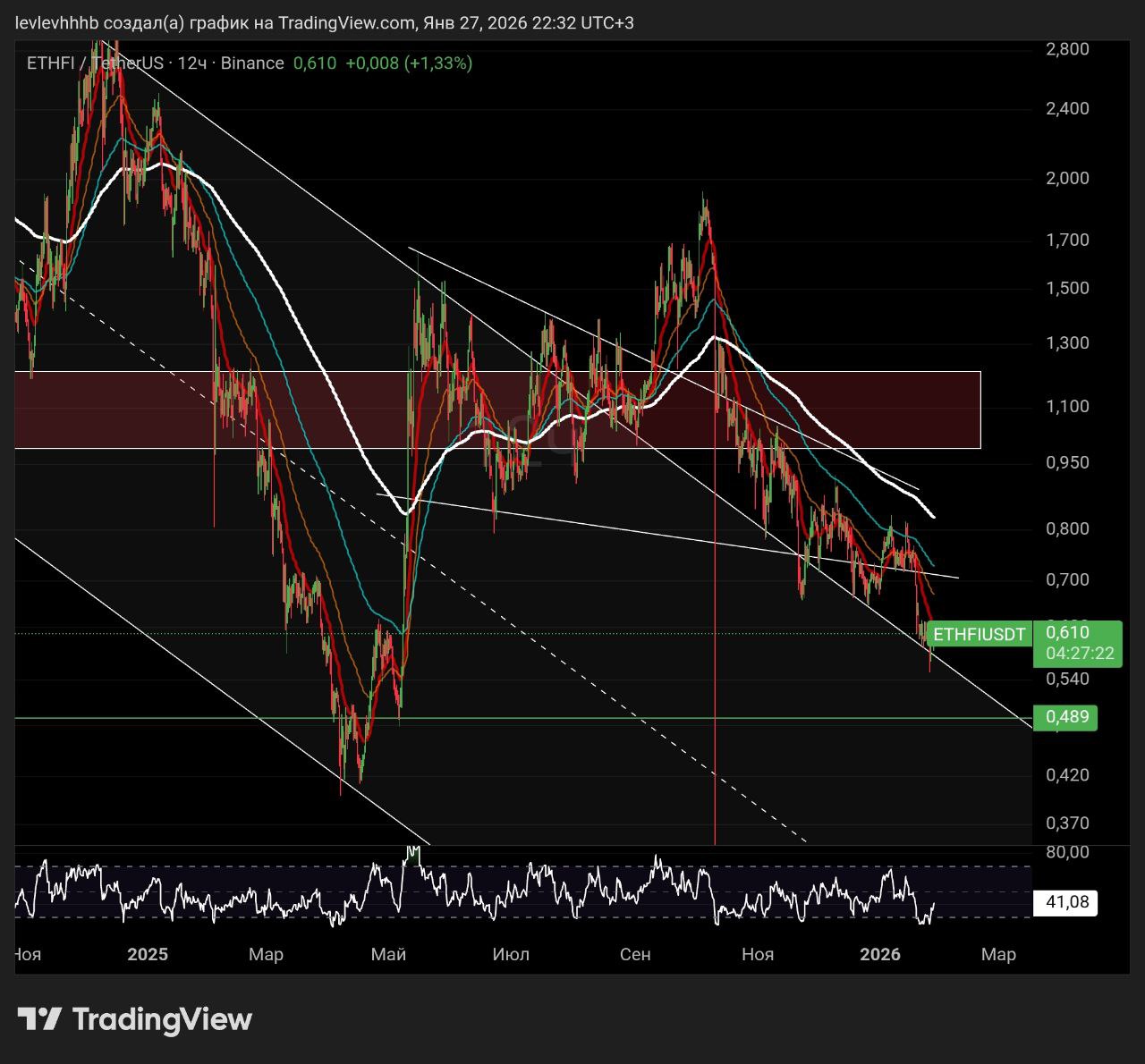Screen dimensions: 1145x1064
Task: Click the 2025 label on time axis
Action: (x=148, y=955)
